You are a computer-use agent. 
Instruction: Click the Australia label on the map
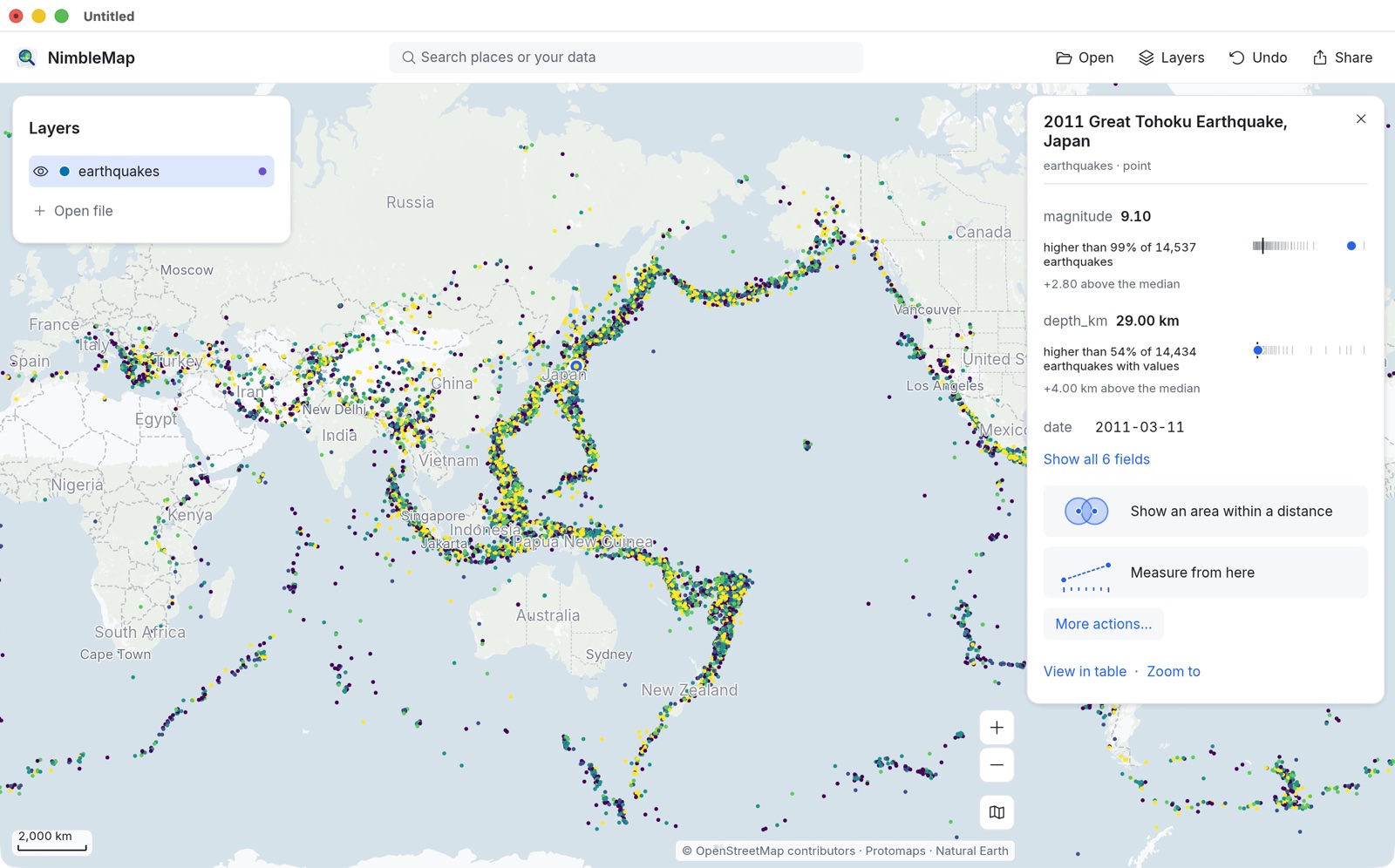click(548, 615)
